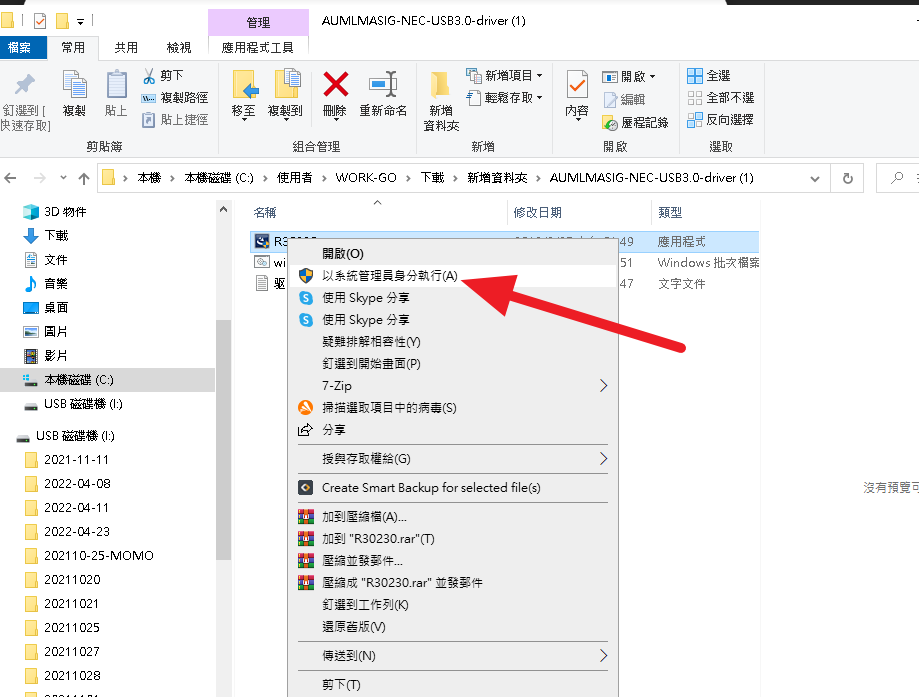Click Paste Shortcut (貼上捷徑)
The image size is (919, 697).
click(175, 120)
